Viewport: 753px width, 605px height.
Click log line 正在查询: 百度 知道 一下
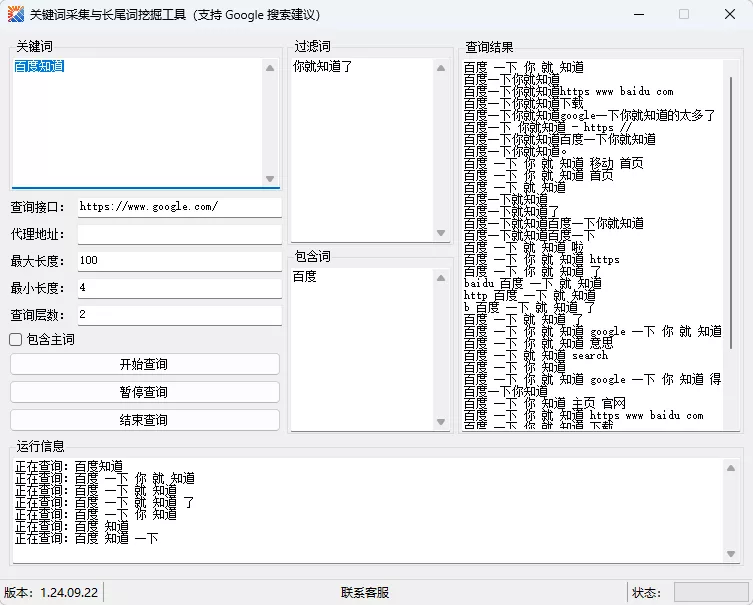(86, 538)
